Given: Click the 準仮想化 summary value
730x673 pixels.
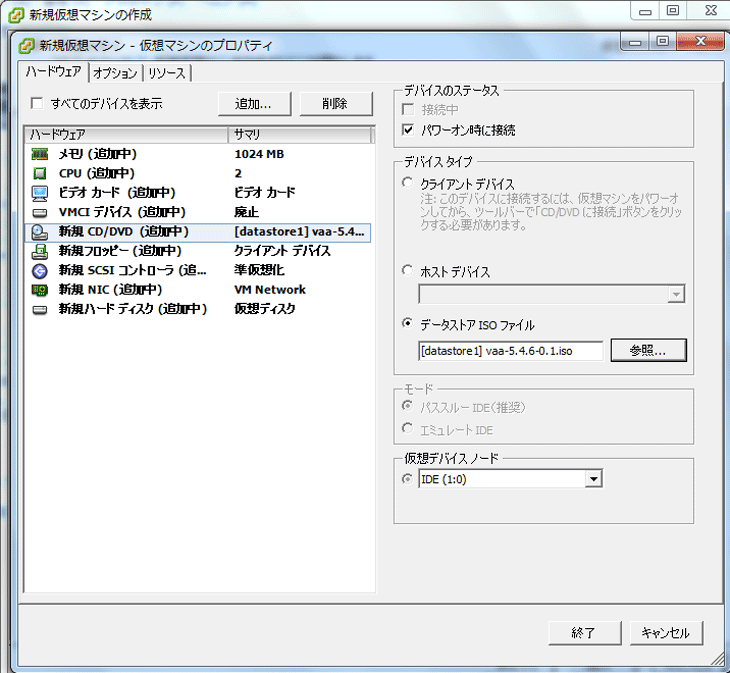Looking at the screenshot, I should pos(259,270).
